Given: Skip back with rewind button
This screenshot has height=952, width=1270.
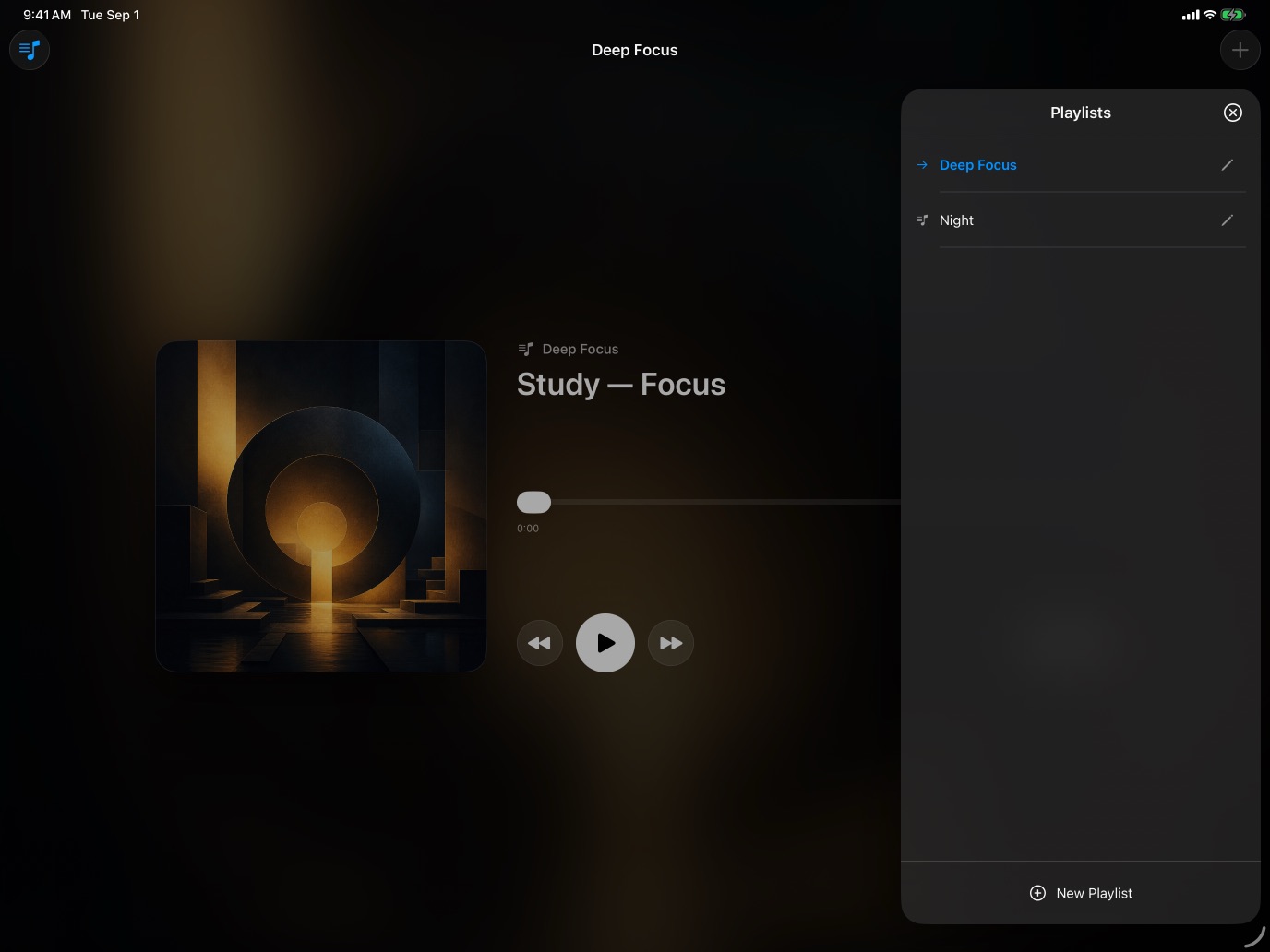Looking at the screenshot, I should click(x=540, y=643).
